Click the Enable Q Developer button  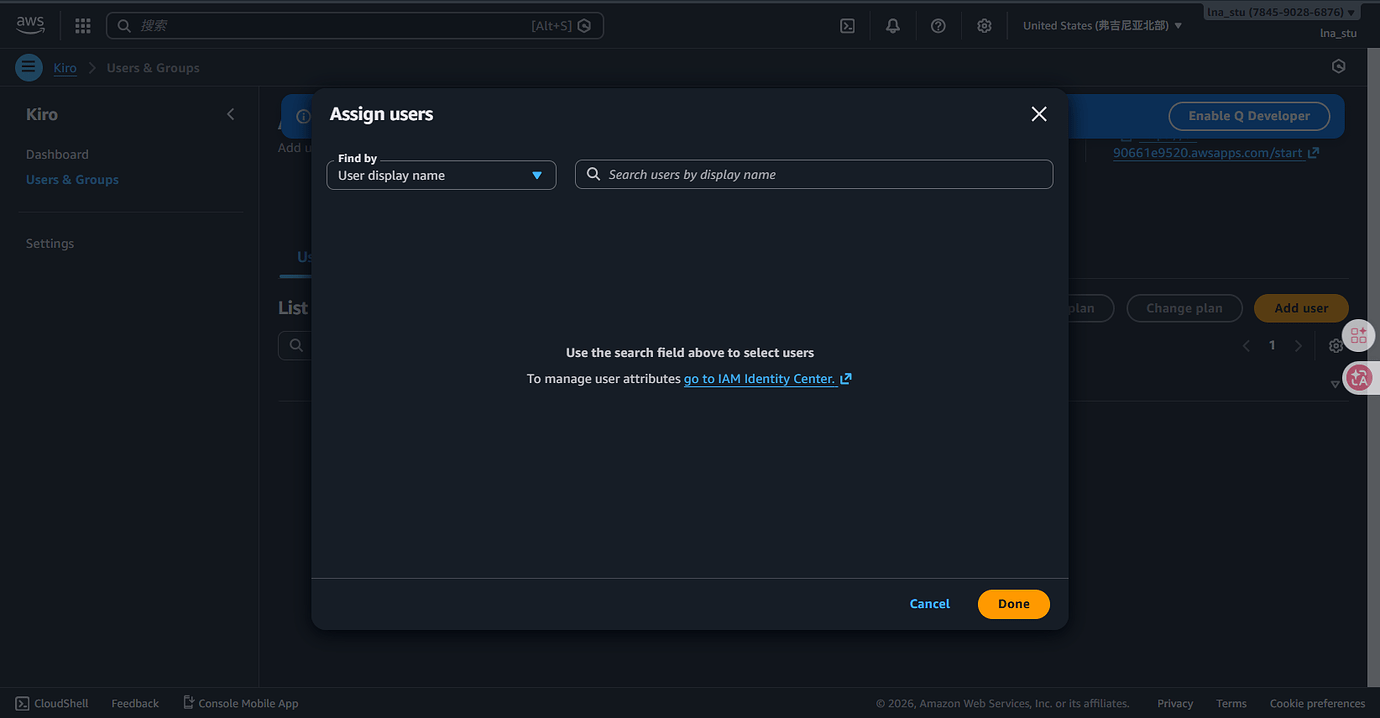tap(1249, 116)
